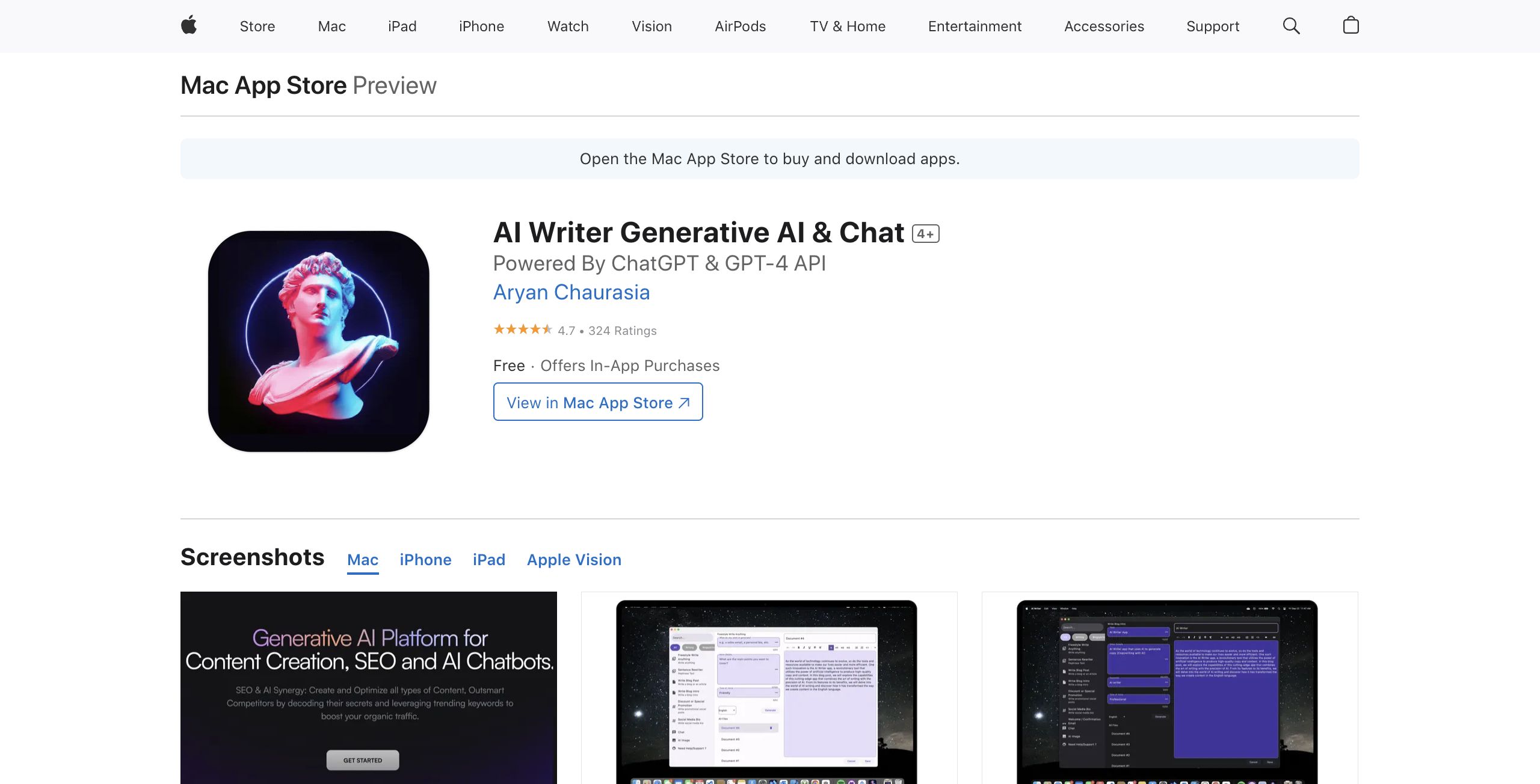Select the Mac screenshots tab
The width and height of the screenshot is (1540, 784).
click(363, 560)
